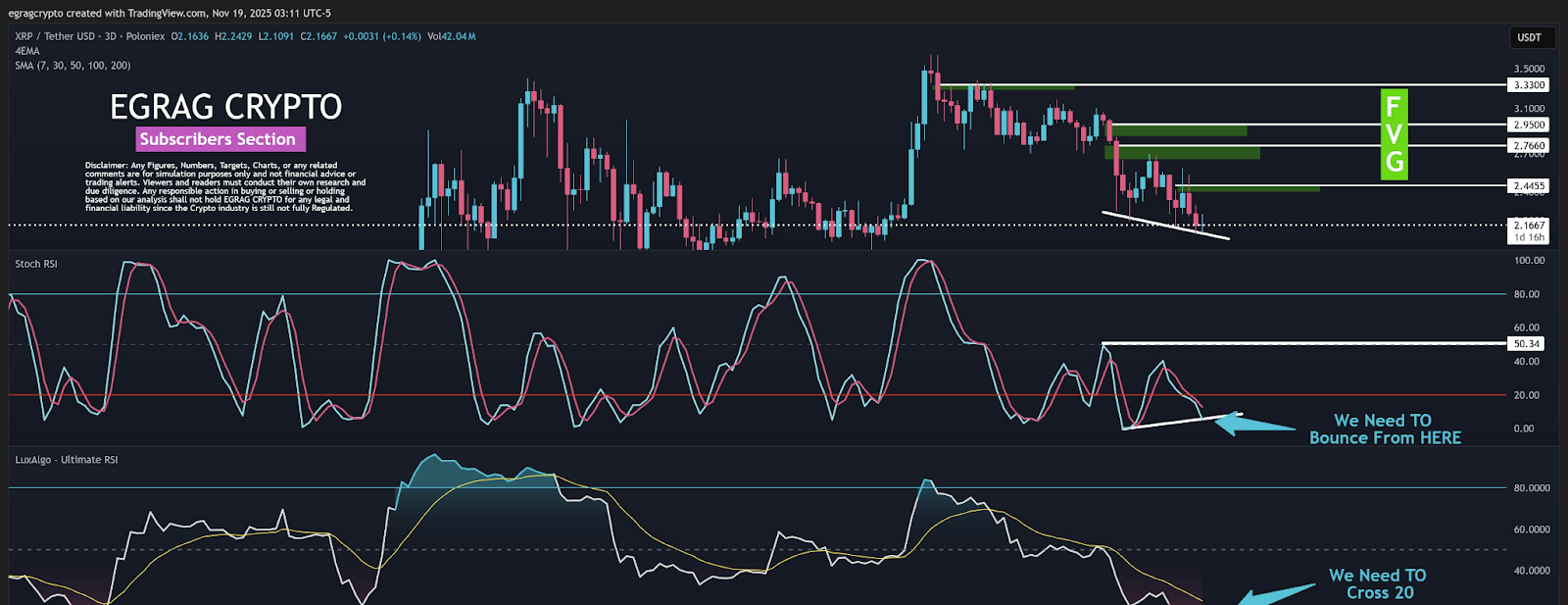Click the 60.0000 Ultimate RSI axis value
The width and height of the screenshot is (1568, 605).
(1532, 529)
